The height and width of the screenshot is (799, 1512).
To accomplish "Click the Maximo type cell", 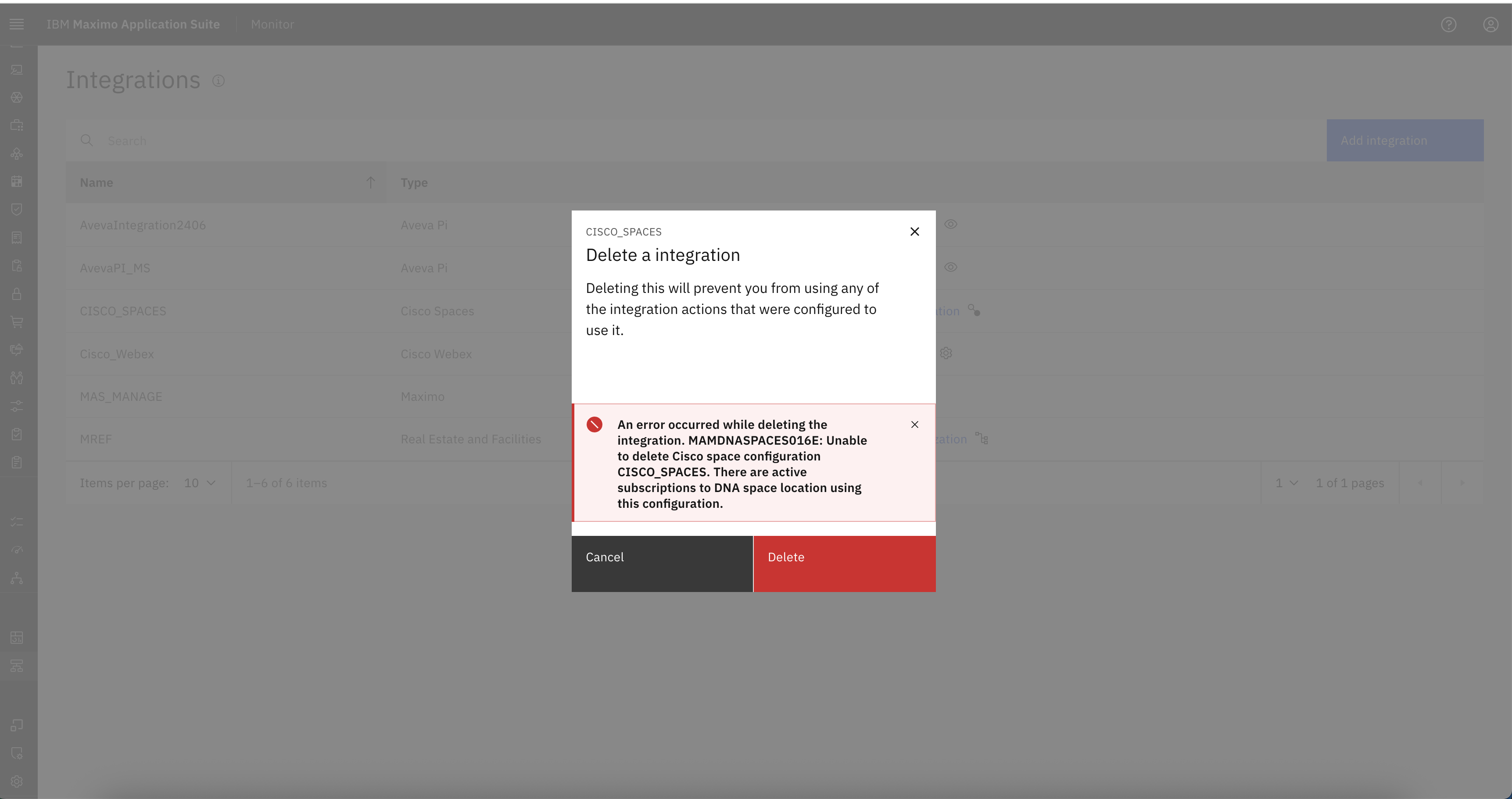I will (423, 396).
